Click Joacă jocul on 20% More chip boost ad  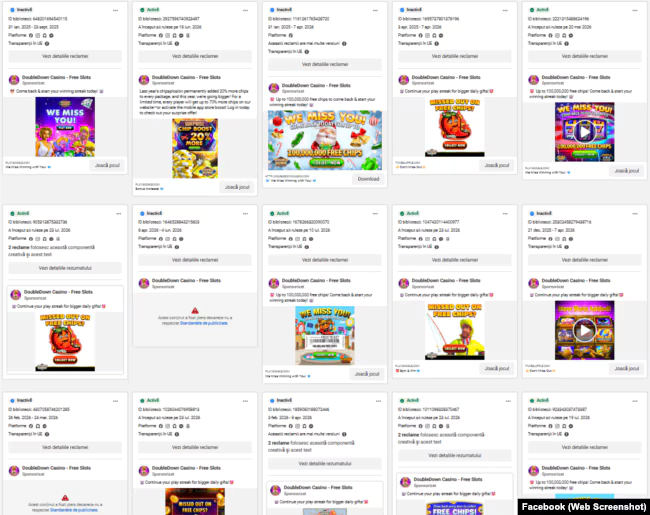(237, 187)
